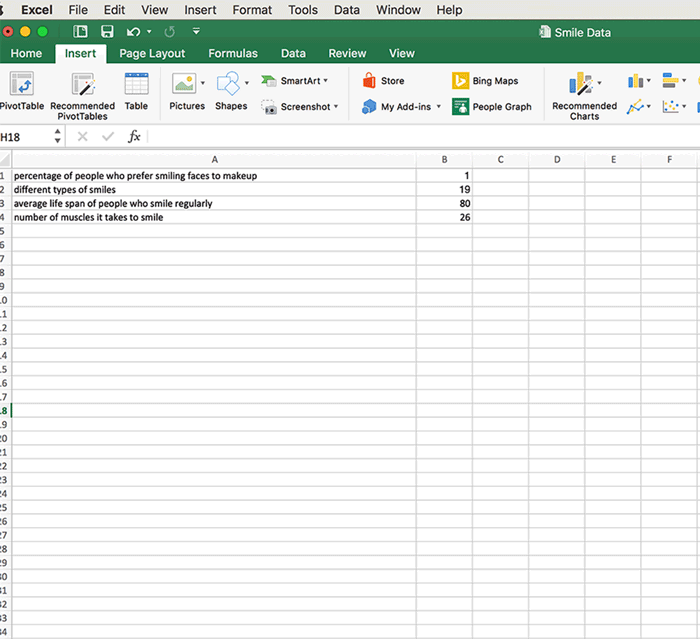Expand the Shapes dropdown arrow
700x639 pixels.
tap(246, 83)
